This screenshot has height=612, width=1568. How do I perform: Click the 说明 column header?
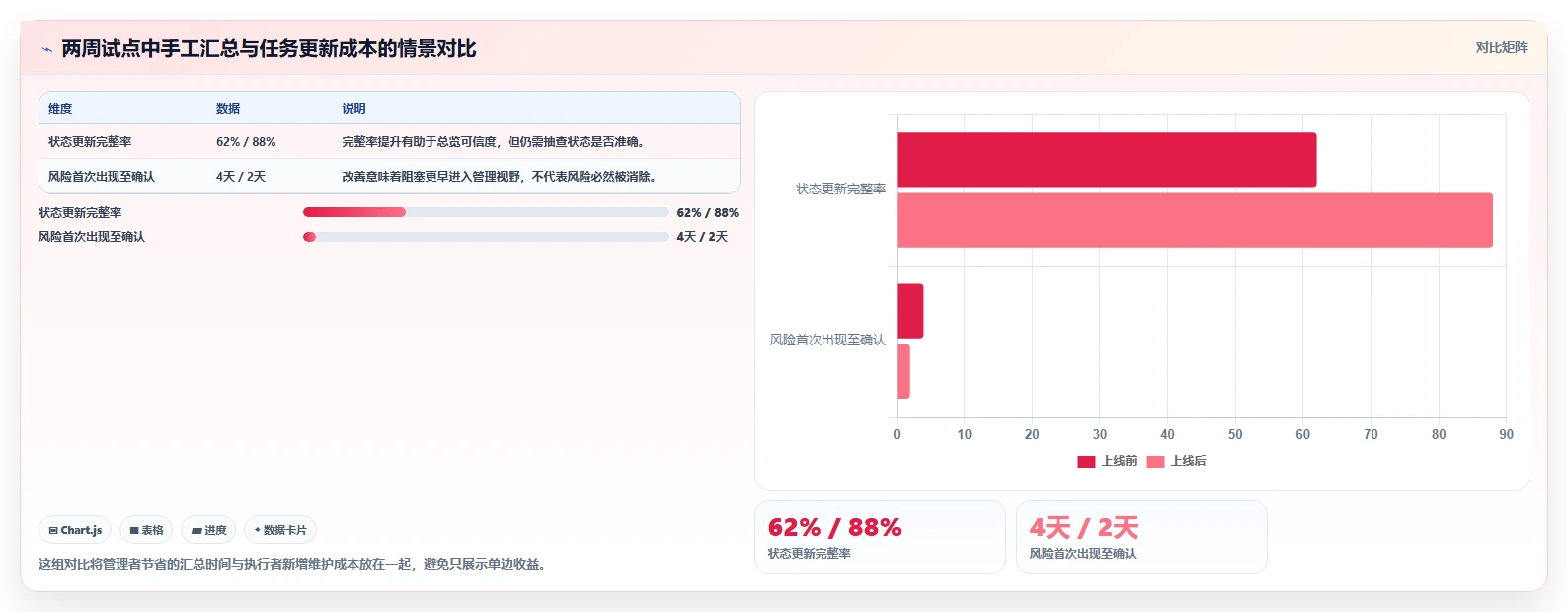[x=353, y=109]
